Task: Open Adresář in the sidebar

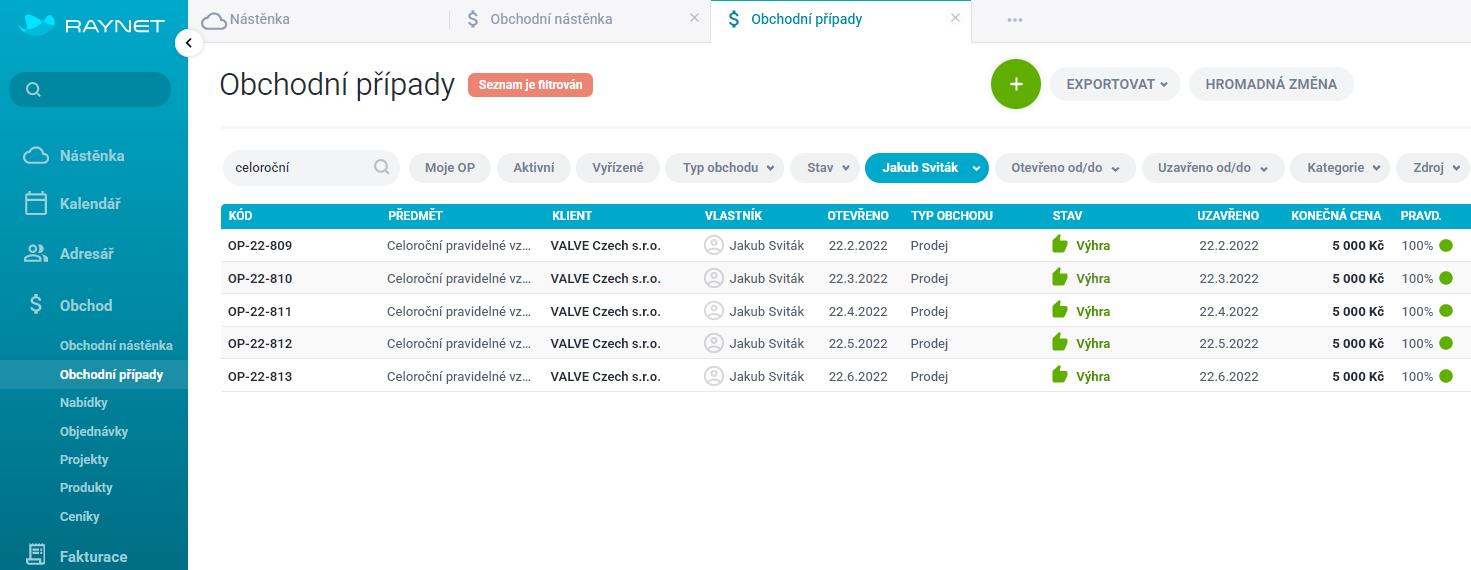Action: pyautogui.click(x=86, y=254)
